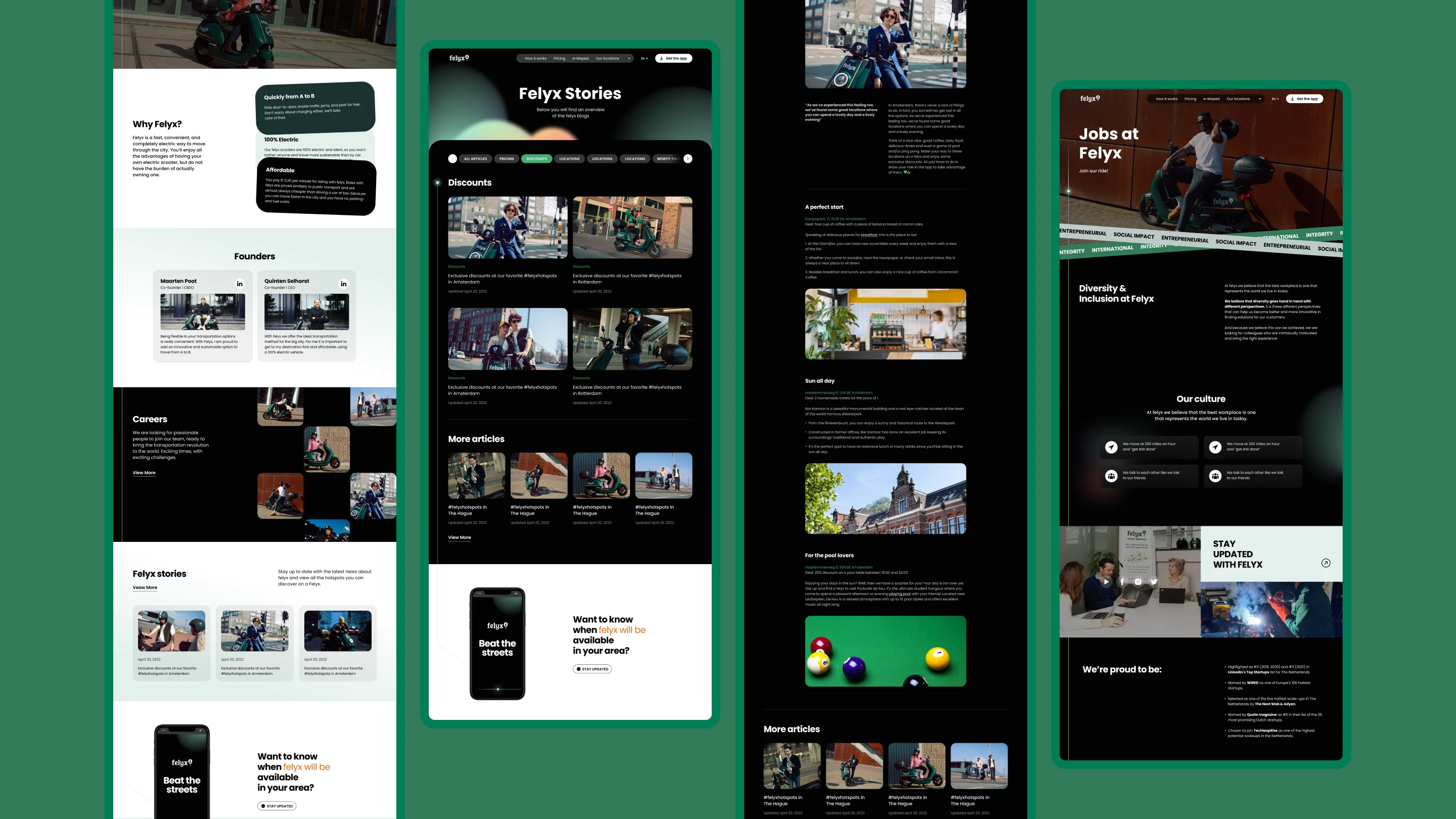Select the DISCOUNTS category pill

click(536, 159)
